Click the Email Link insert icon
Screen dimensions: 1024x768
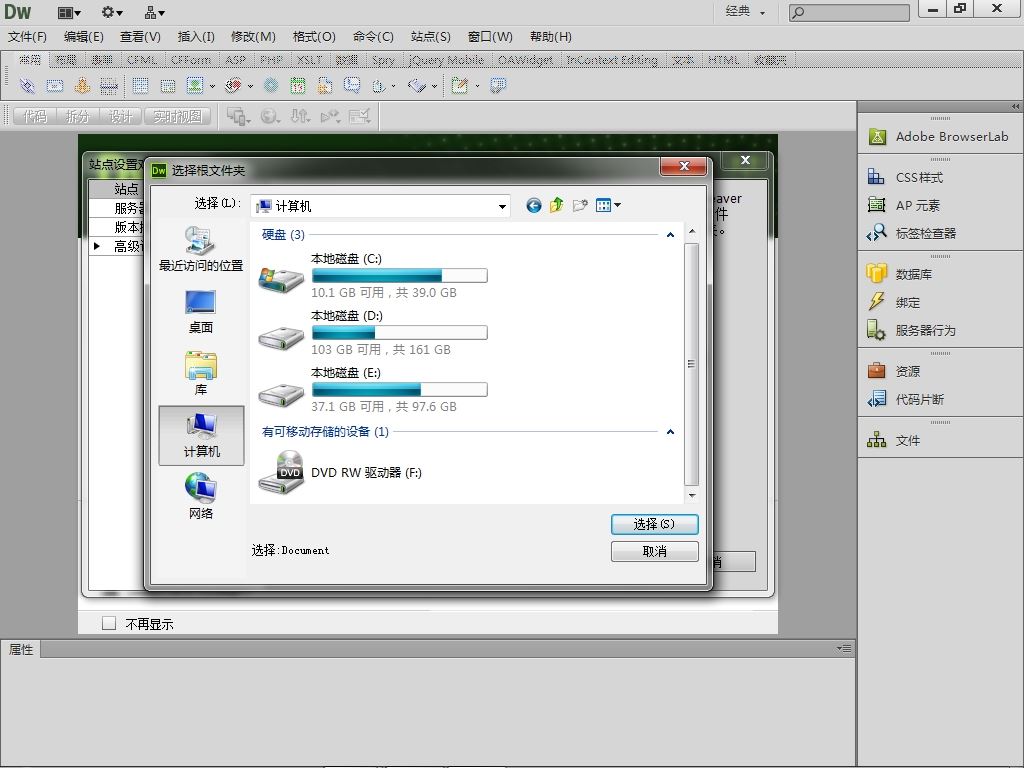55,86
